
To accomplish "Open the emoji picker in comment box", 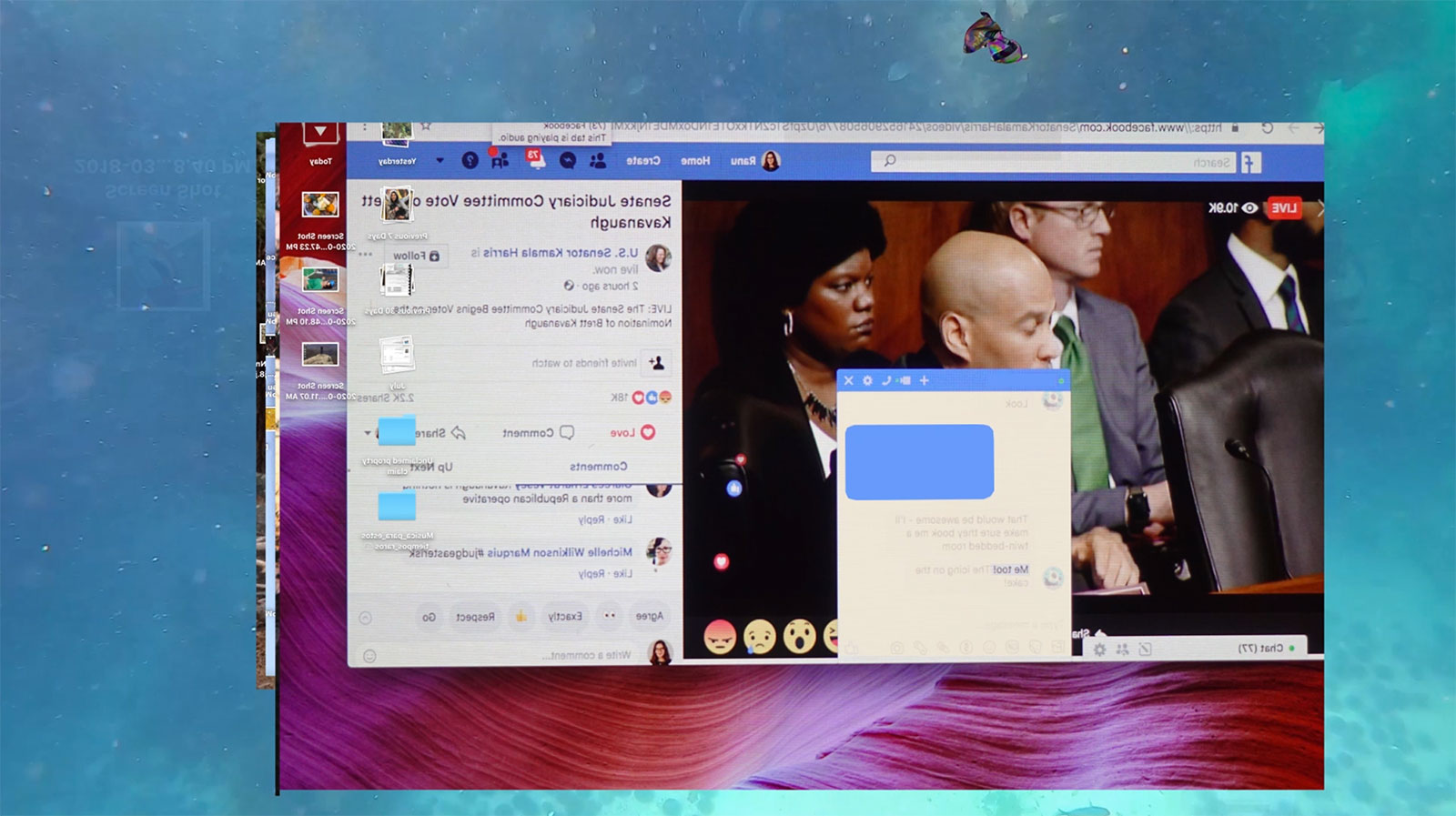I will [369, 655].
